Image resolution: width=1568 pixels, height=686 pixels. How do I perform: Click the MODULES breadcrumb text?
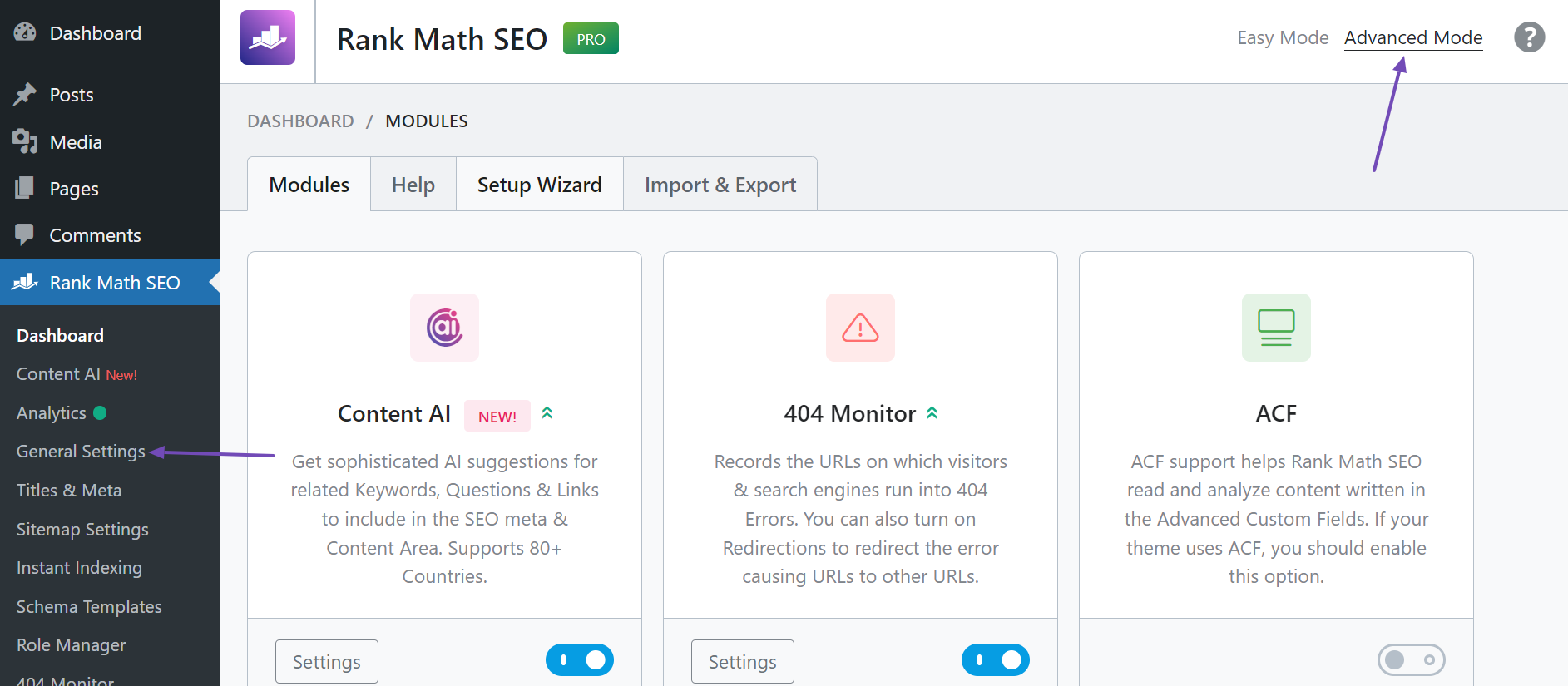427,121
